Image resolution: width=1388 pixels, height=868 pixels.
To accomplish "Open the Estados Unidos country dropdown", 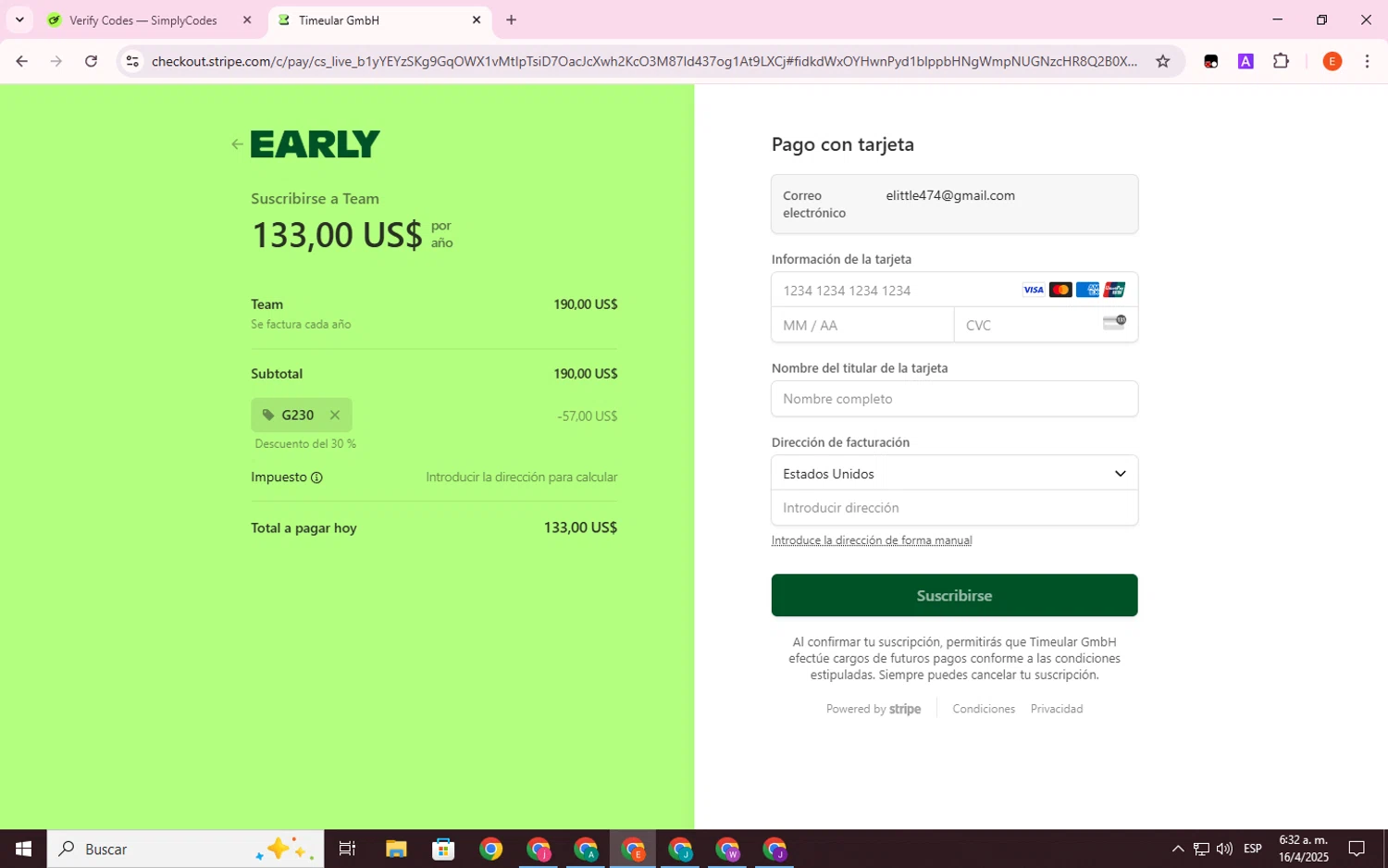I will pyautogui.click(x=954, y=474).
